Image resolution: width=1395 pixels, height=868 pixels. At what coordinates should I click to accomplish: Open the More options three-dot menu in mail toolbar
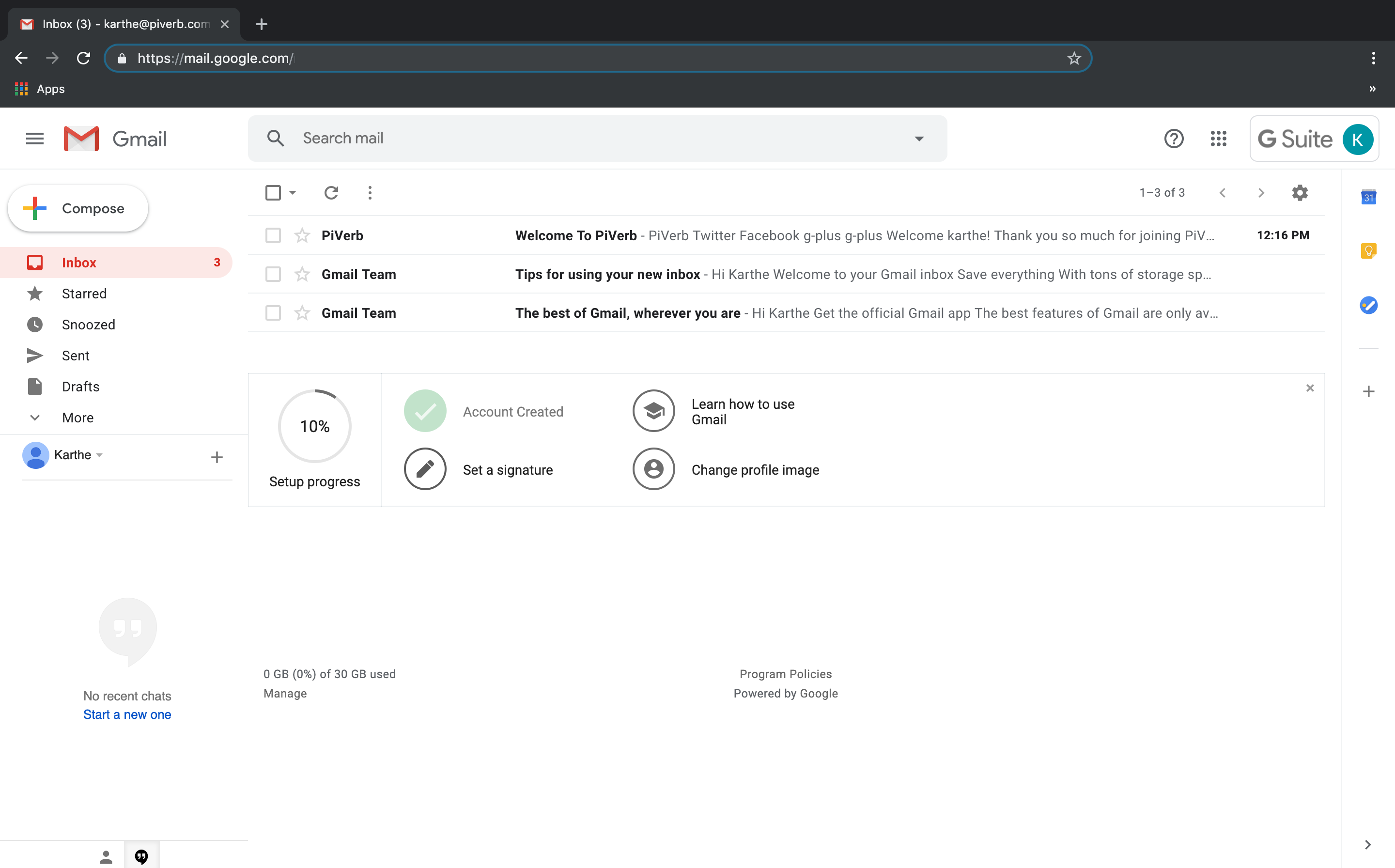(370, 193)
